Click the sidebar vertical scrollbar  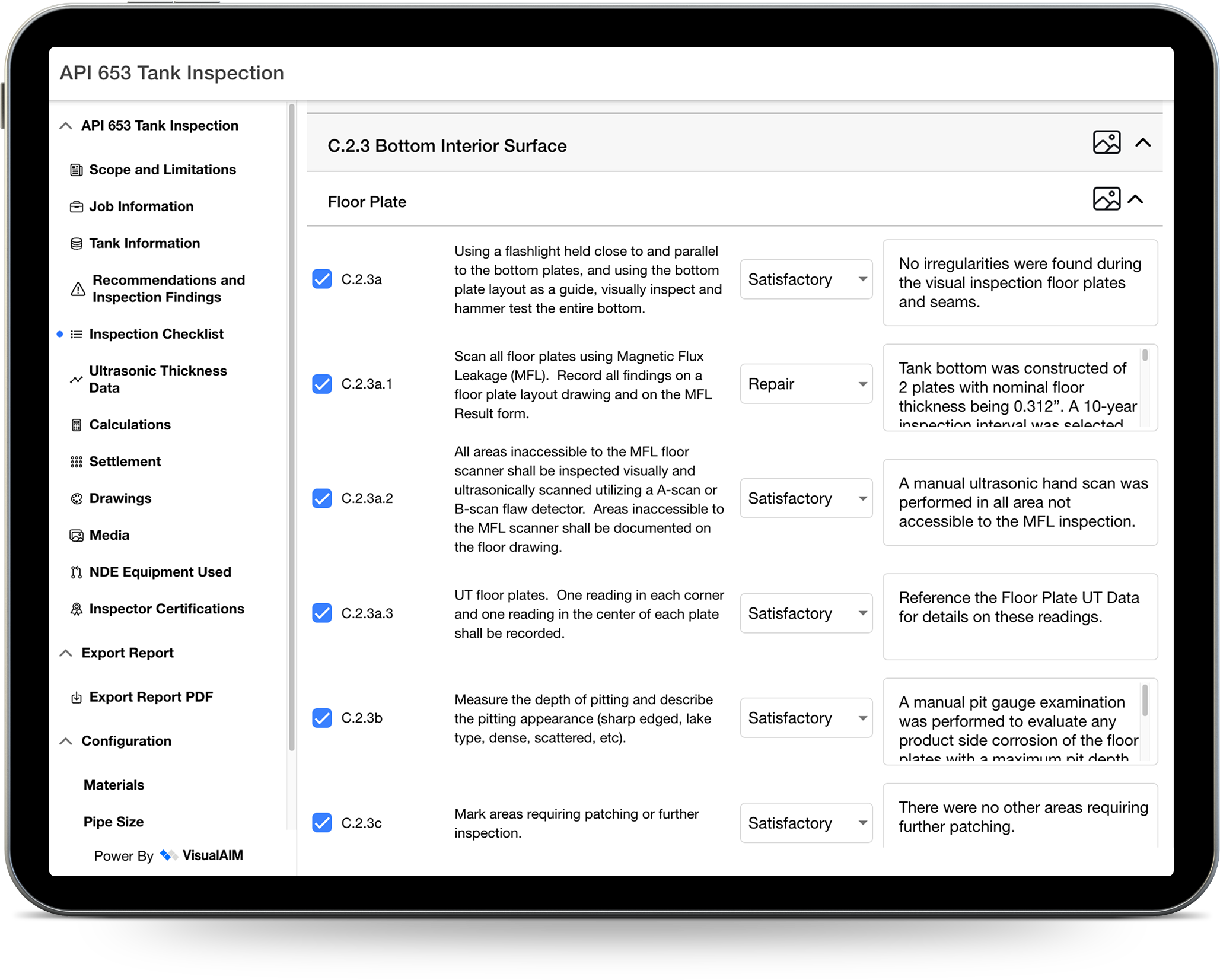291,427
